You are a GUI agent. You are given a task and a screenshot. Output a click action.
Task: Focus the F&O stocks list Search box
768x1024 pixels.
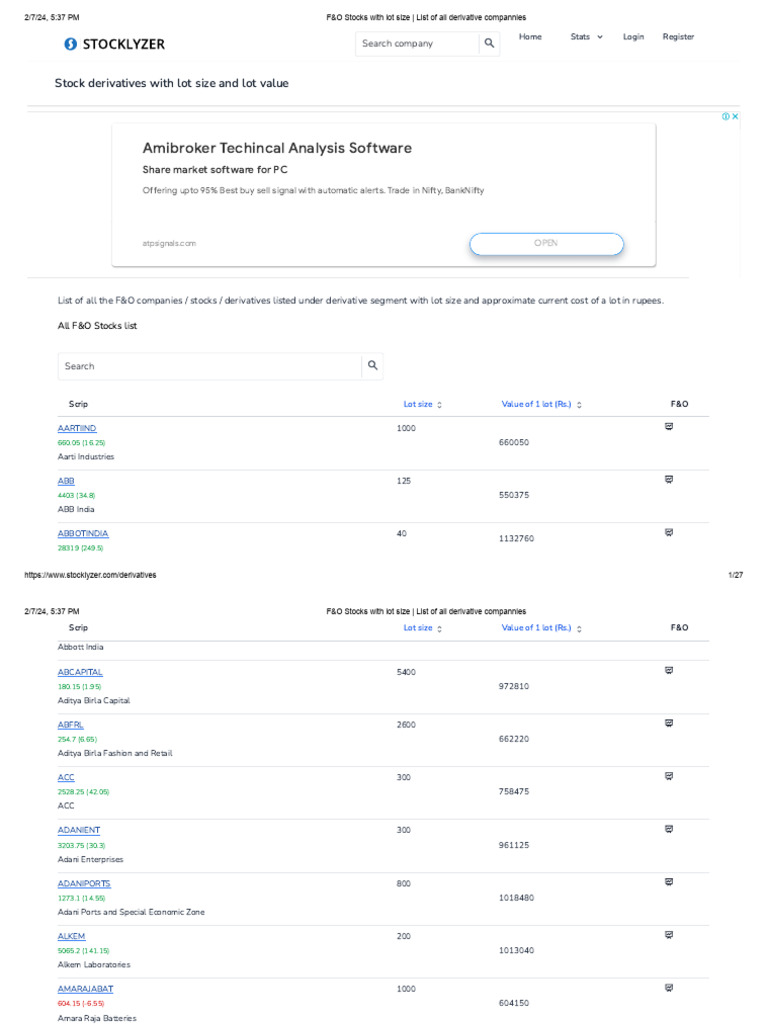click(209, 366)
